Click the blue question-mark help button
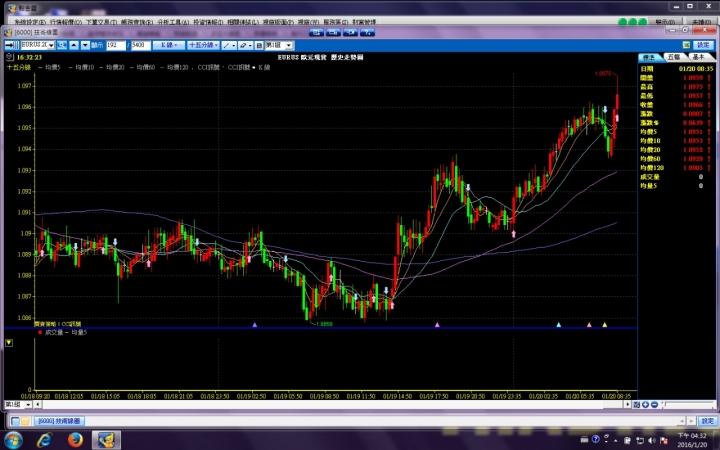The image size is (720, 450). (367, 32)
